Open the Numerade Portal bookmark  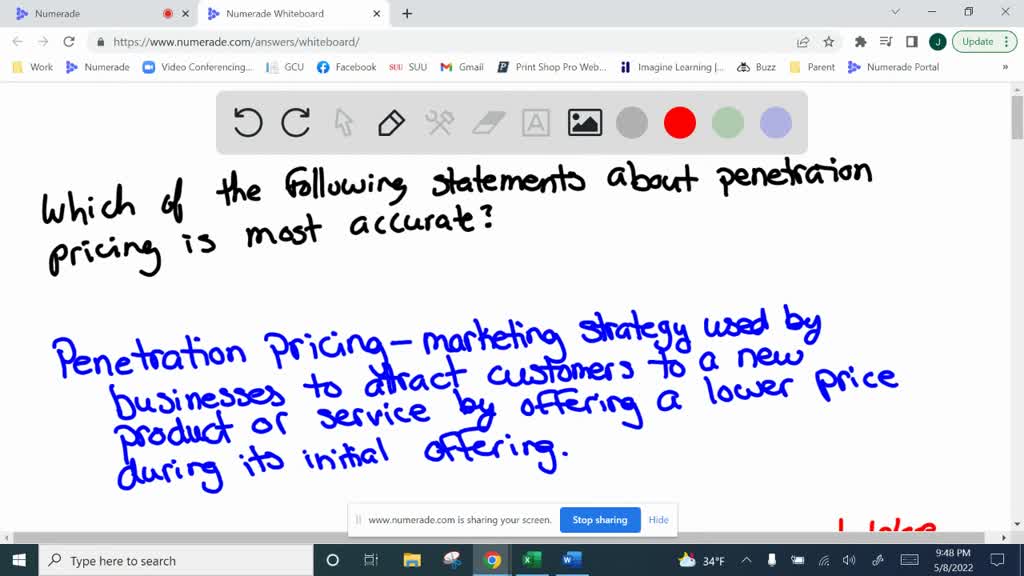pos(893,67)
